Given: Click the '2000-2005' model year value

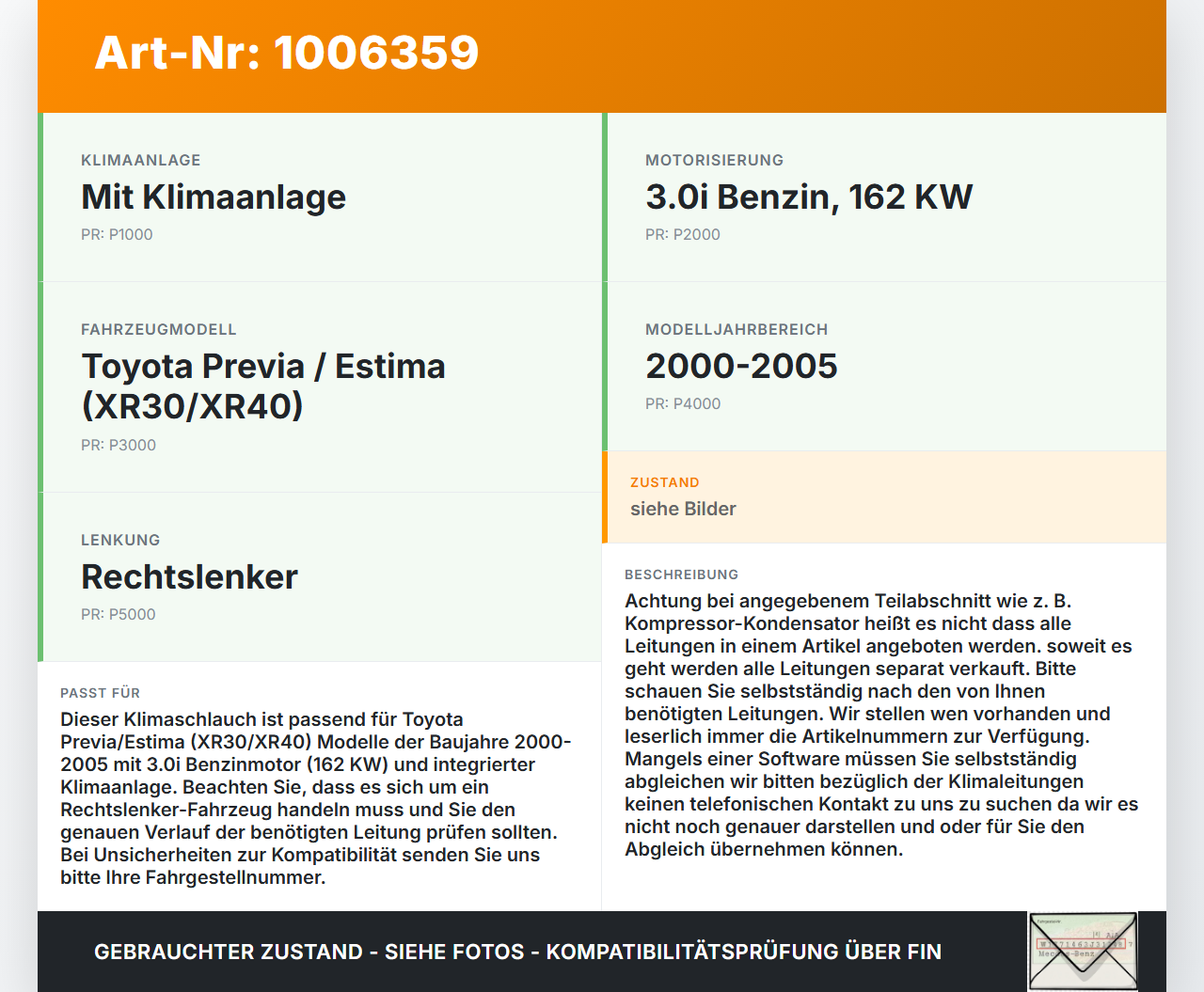Looking at the screenshot, I should pos(741,366).
